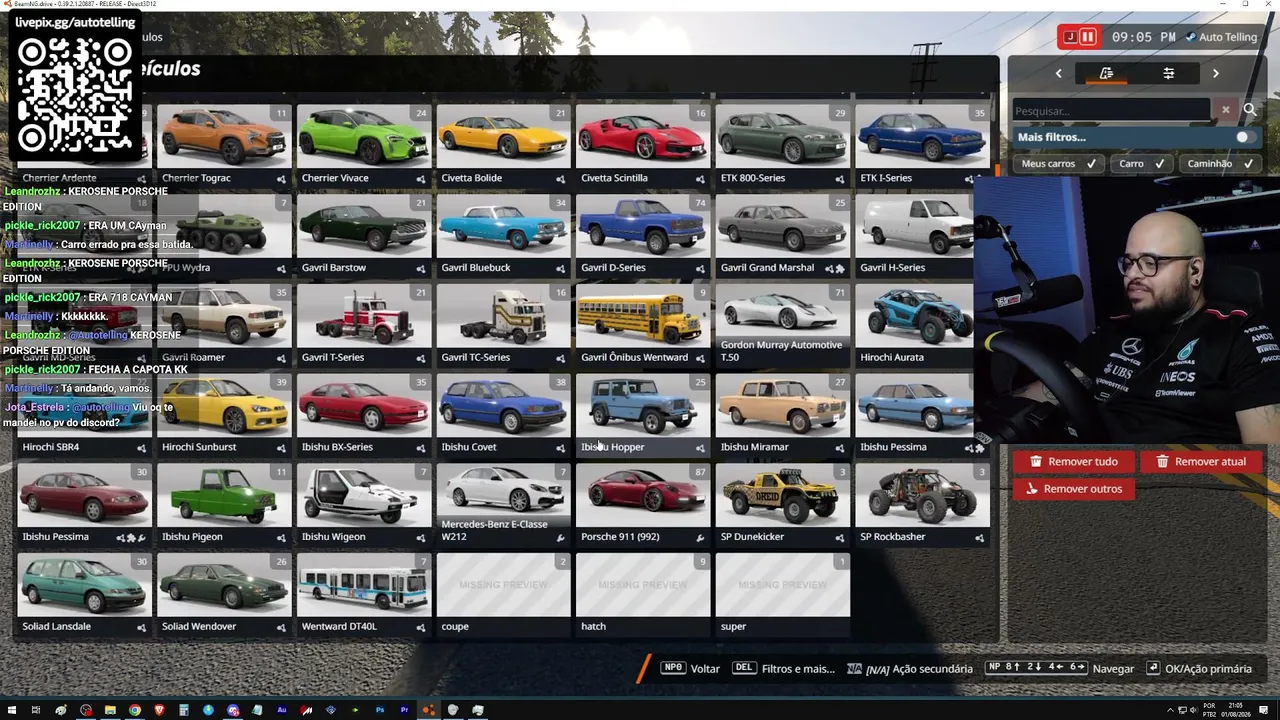
Task: Select the Cherrier Tograc vehicle
Action: (x=224, y=145)
